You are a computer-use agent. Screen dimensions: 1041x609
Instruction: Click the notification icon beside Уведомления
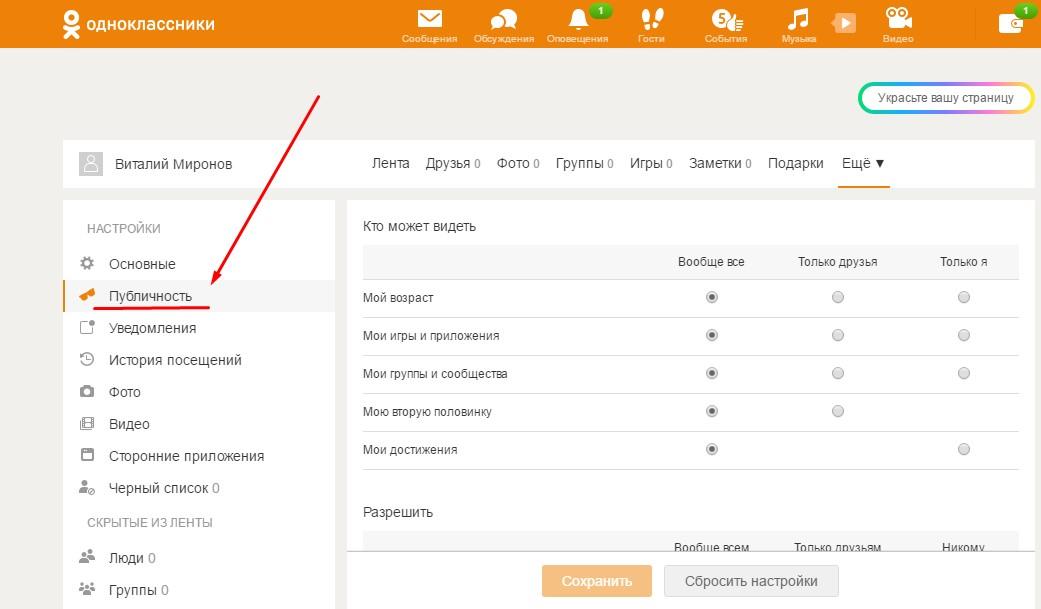click(87, 327)
